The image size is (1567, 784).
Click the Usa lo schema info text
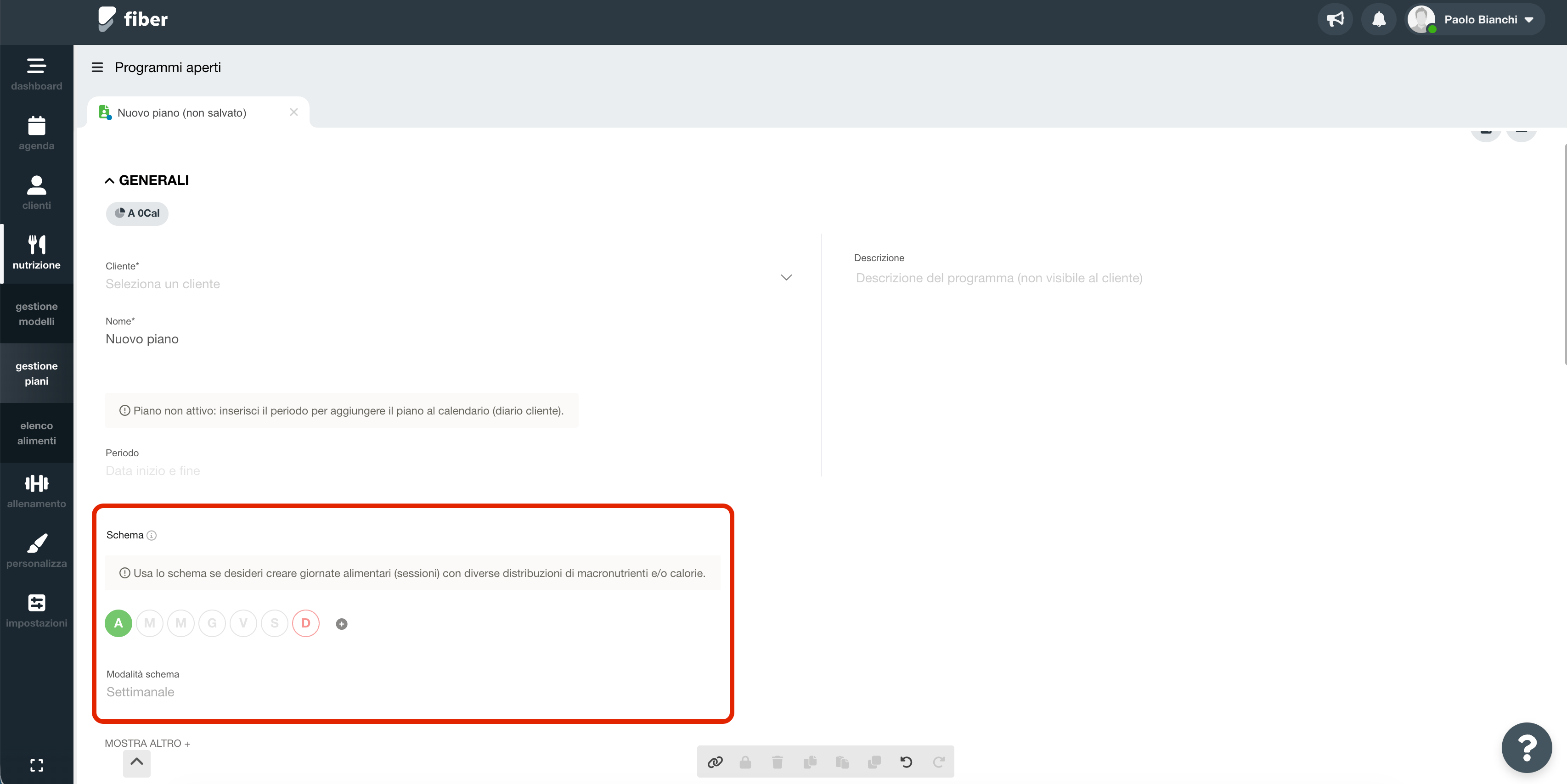pos(419,573)
